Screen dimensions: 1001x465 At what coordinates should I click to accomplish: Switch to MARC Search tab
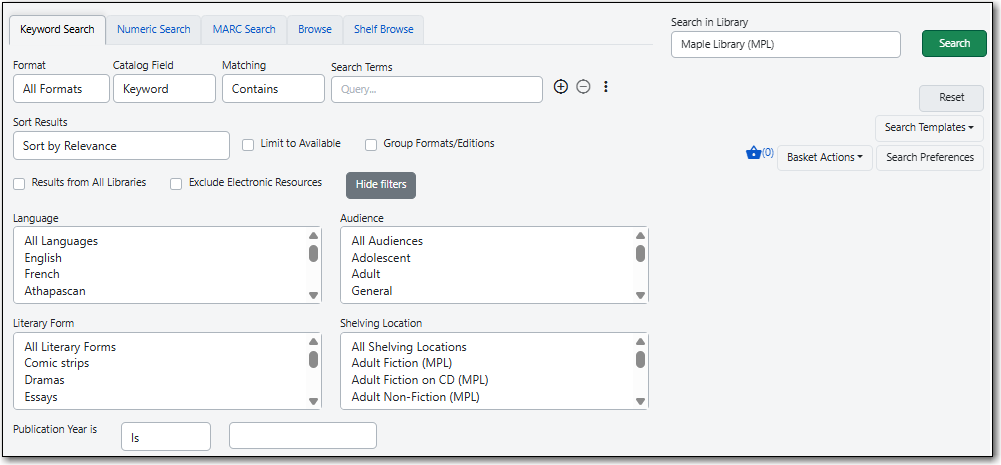(244, 29)
